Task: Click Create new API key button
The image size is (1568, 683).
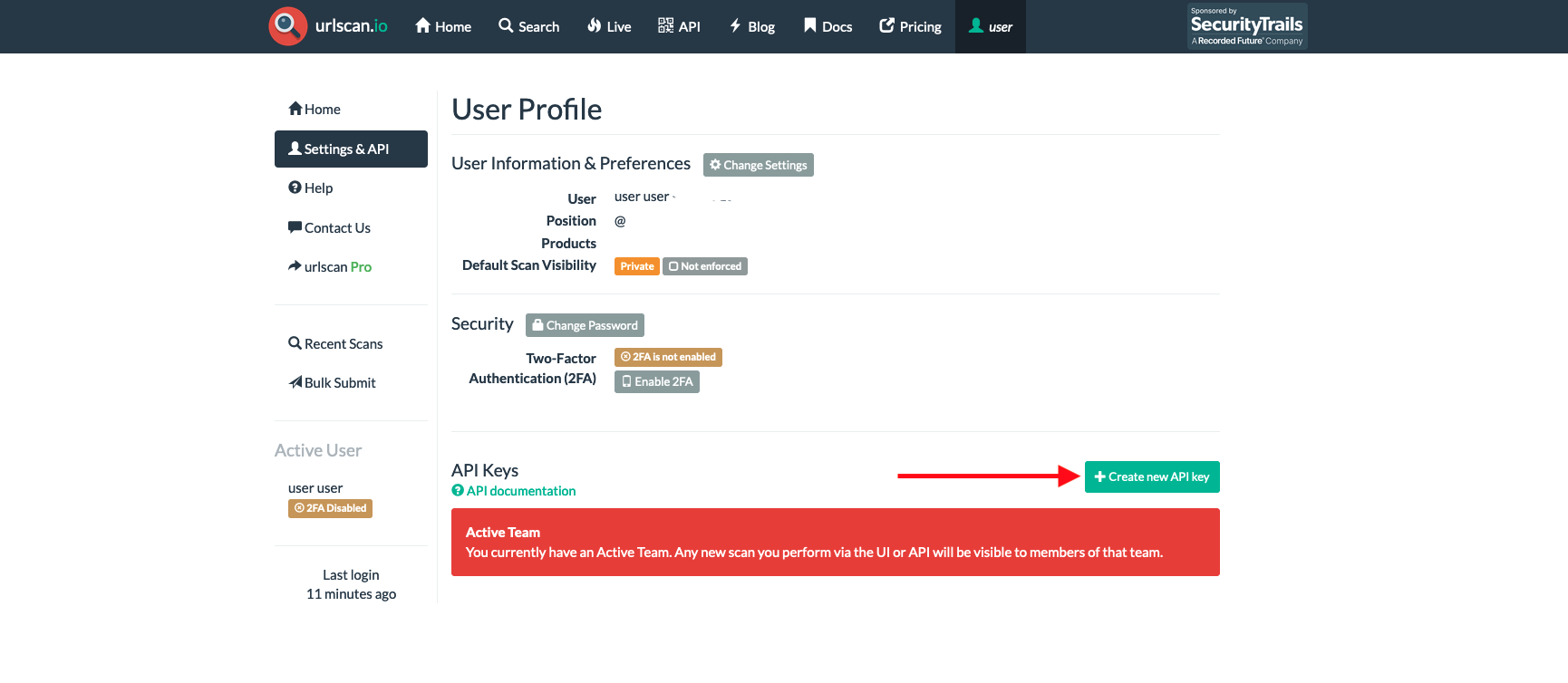Action: [x=1152, y=476]
